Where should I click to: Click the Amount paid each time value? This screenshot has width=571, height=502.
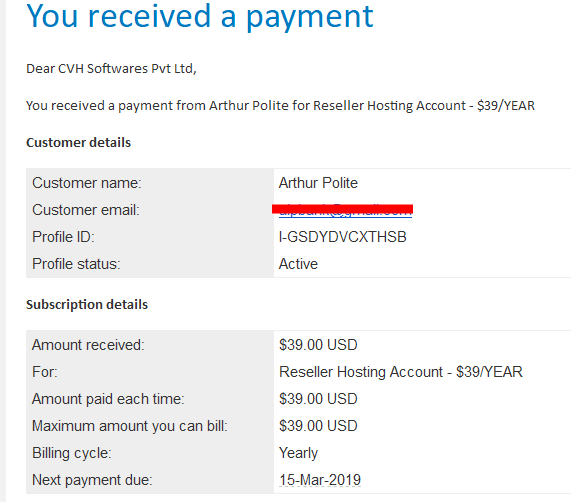(318, 399)
